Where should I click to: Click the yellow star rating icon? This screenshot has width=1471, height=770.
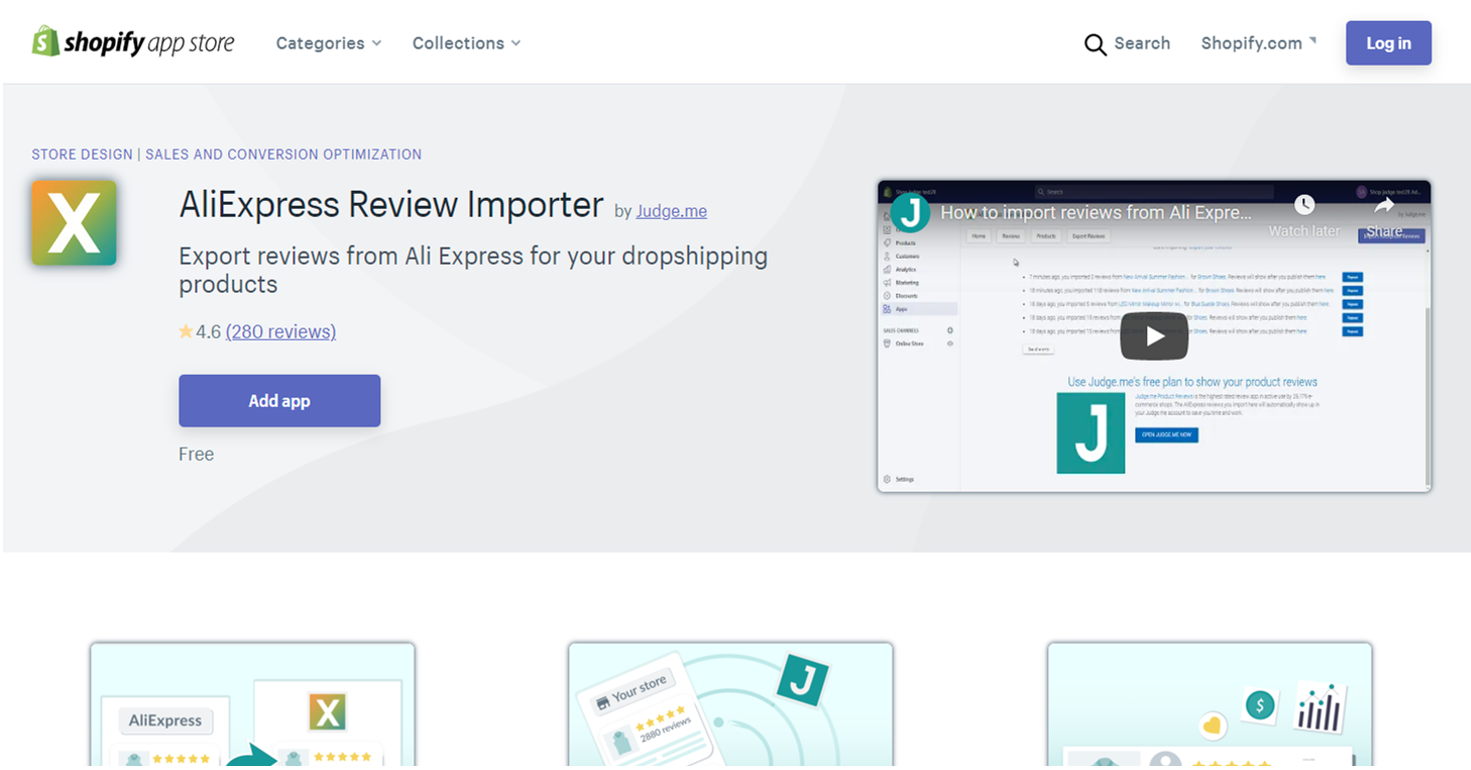tap(186, 332)
